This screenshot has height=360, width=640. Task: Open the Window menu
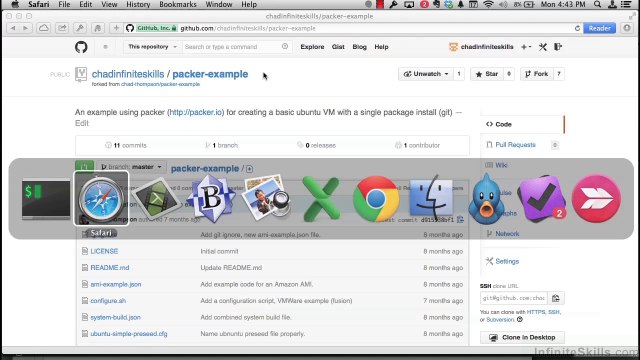[219, 4]
